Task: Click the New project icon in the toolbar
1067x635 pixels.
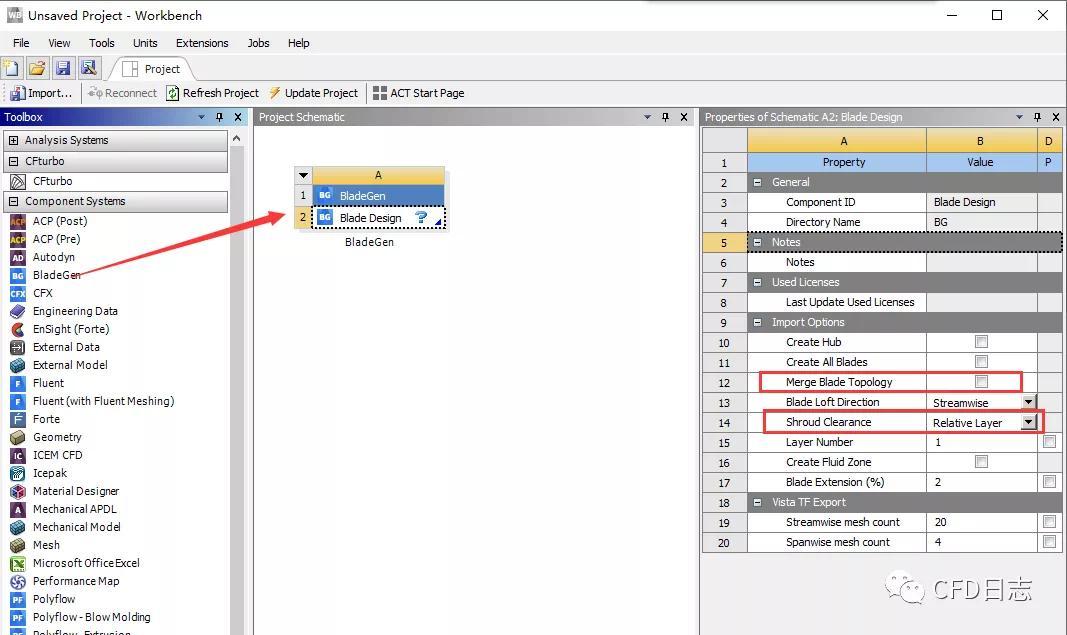Action: 11,68
